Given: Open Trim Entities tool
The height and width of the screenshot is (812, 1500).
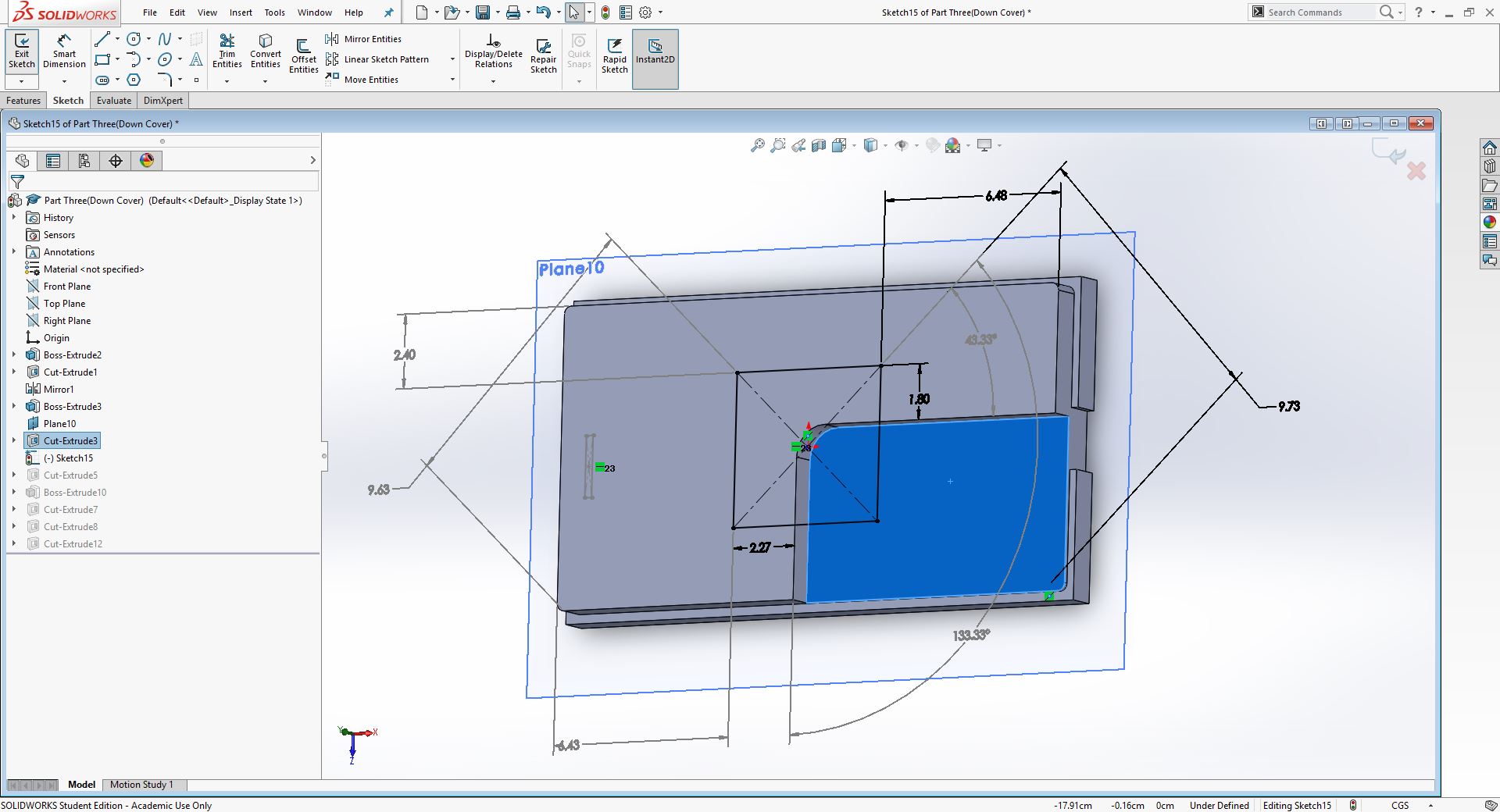Looking at the screenshot, I should pyautogui.click(x=227, y=52).
